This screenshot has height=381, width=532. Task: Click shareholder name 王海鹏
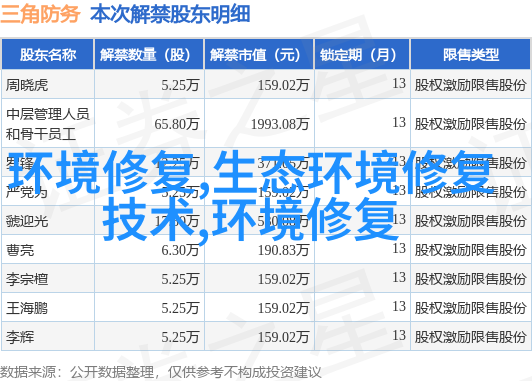pyautogui.click(x=27, y=308)
